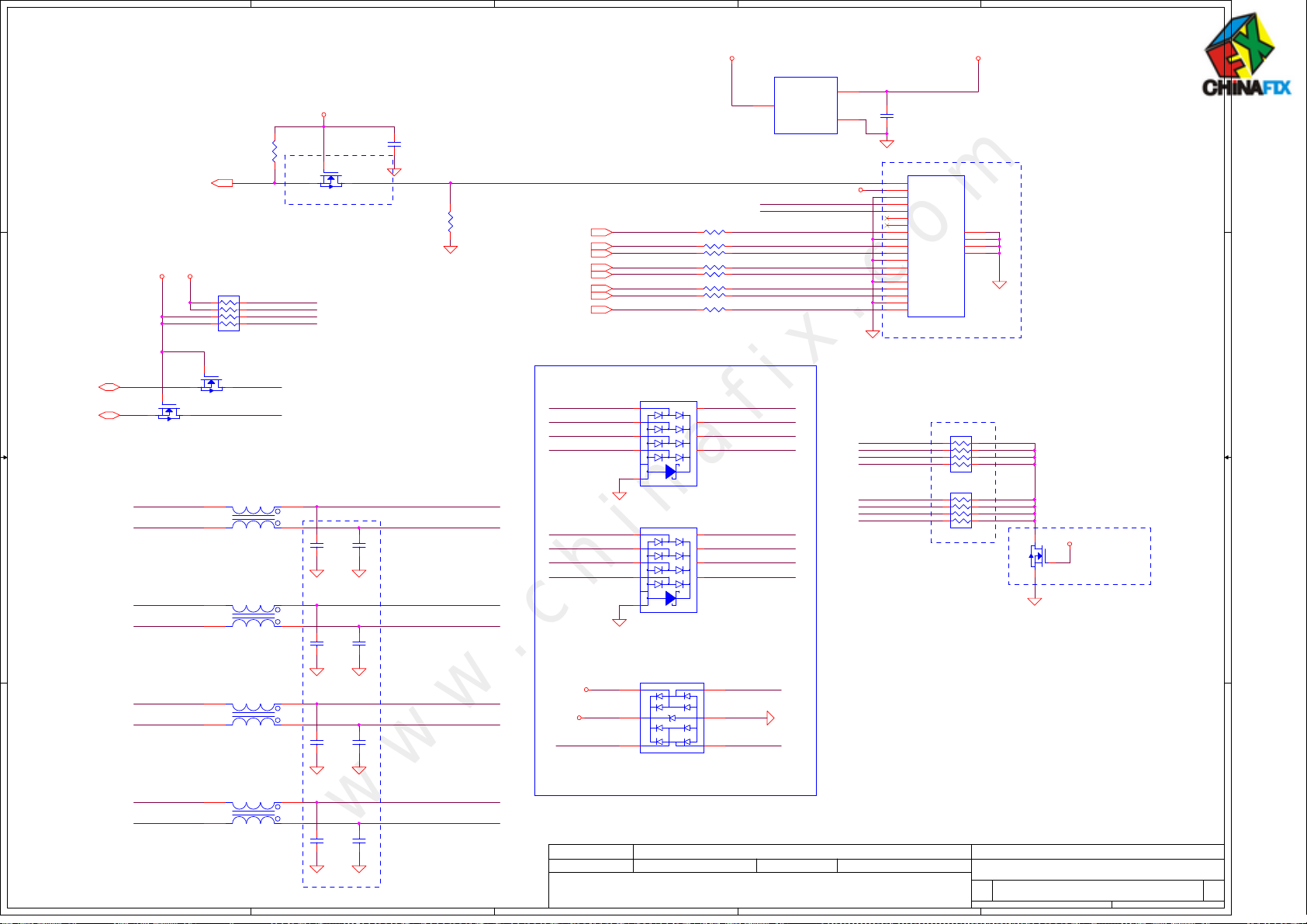Select the lower MOSFET of the left pair

click(168, 412)
